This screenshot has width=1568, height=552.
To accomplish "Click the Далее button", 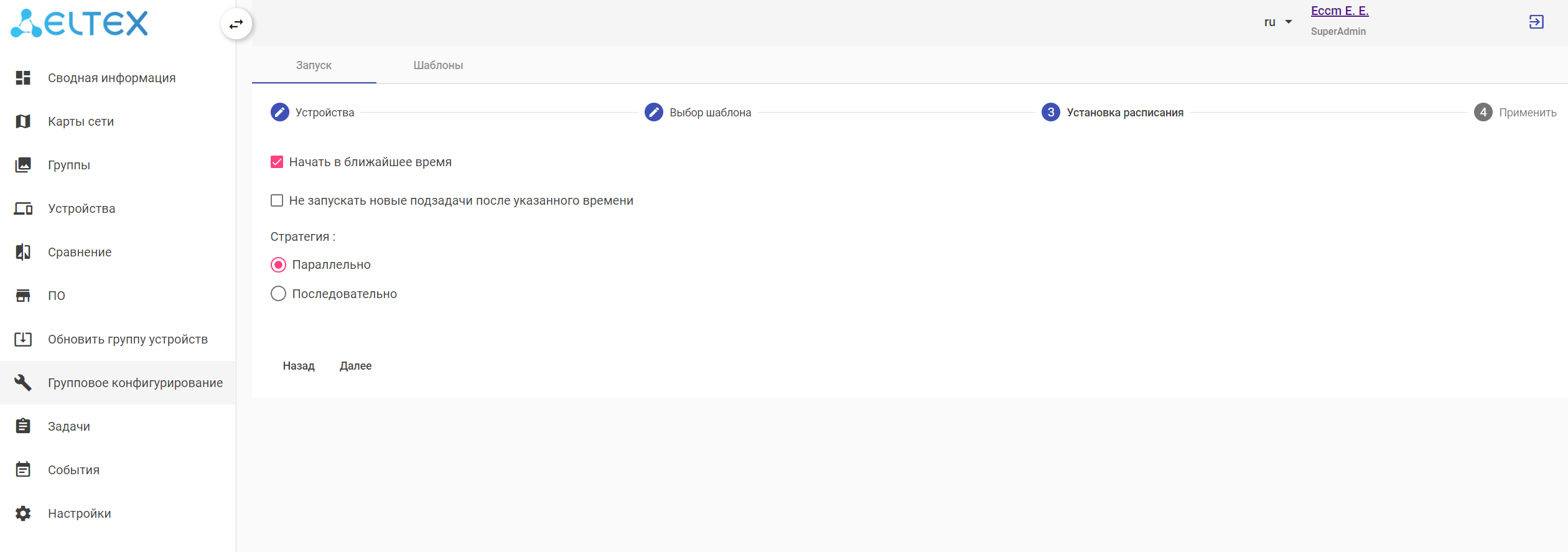I will click(355, 366).
